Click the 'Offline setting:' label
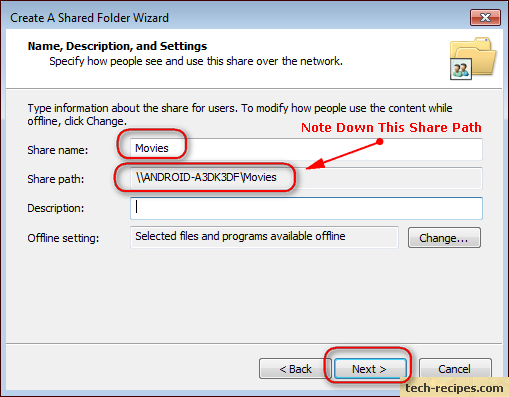 click(63, 238)
